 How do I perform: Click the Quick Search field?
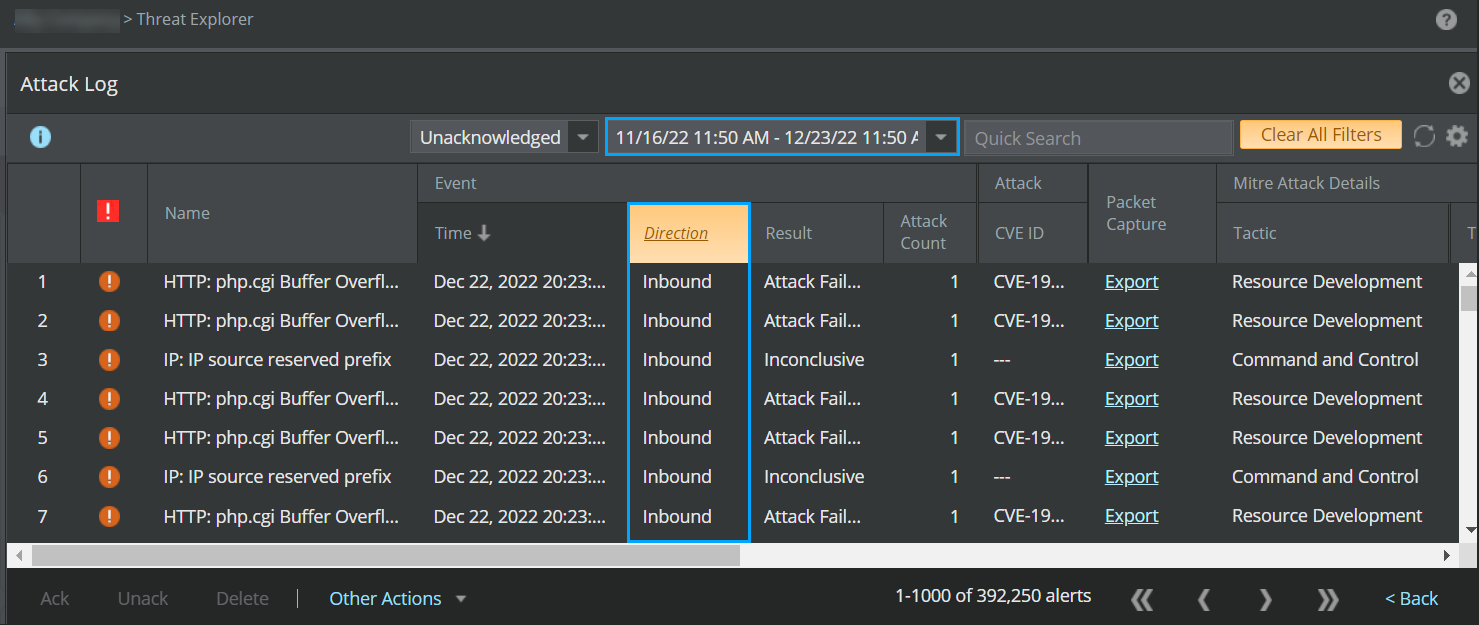tap(1098, 138)
